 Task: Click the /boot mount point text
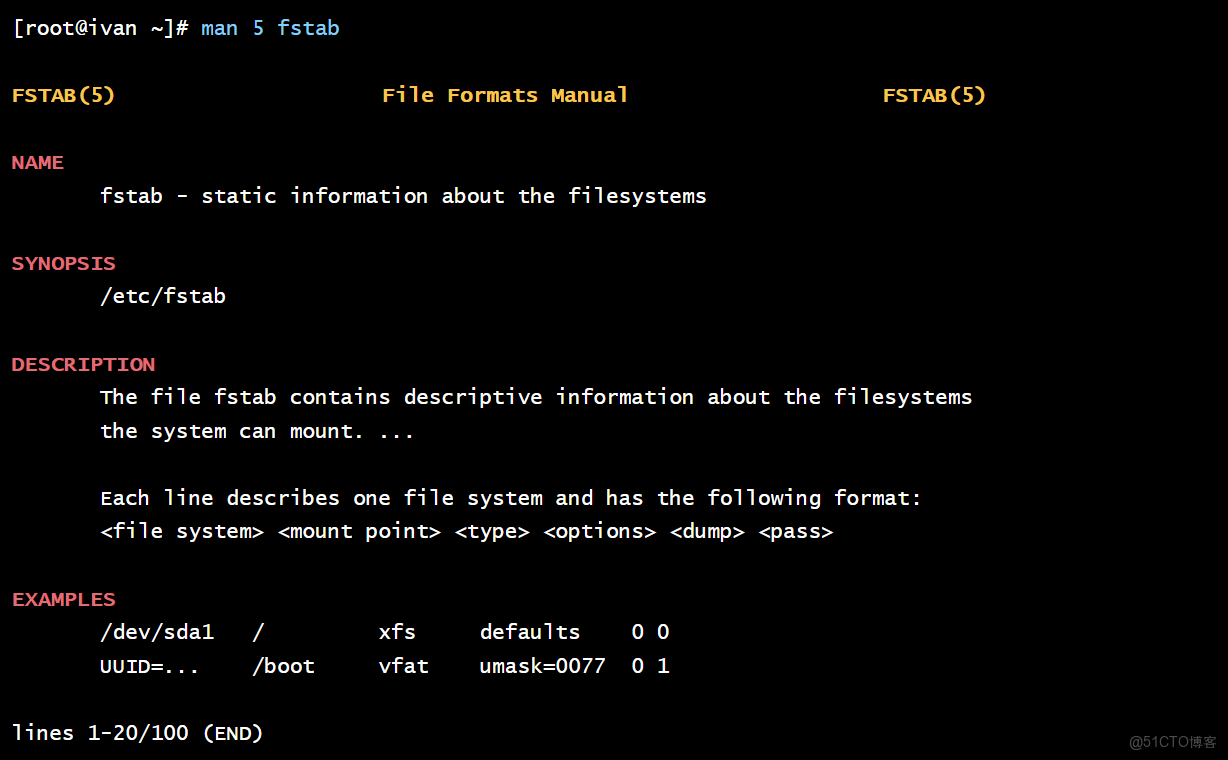pos(283,667)
